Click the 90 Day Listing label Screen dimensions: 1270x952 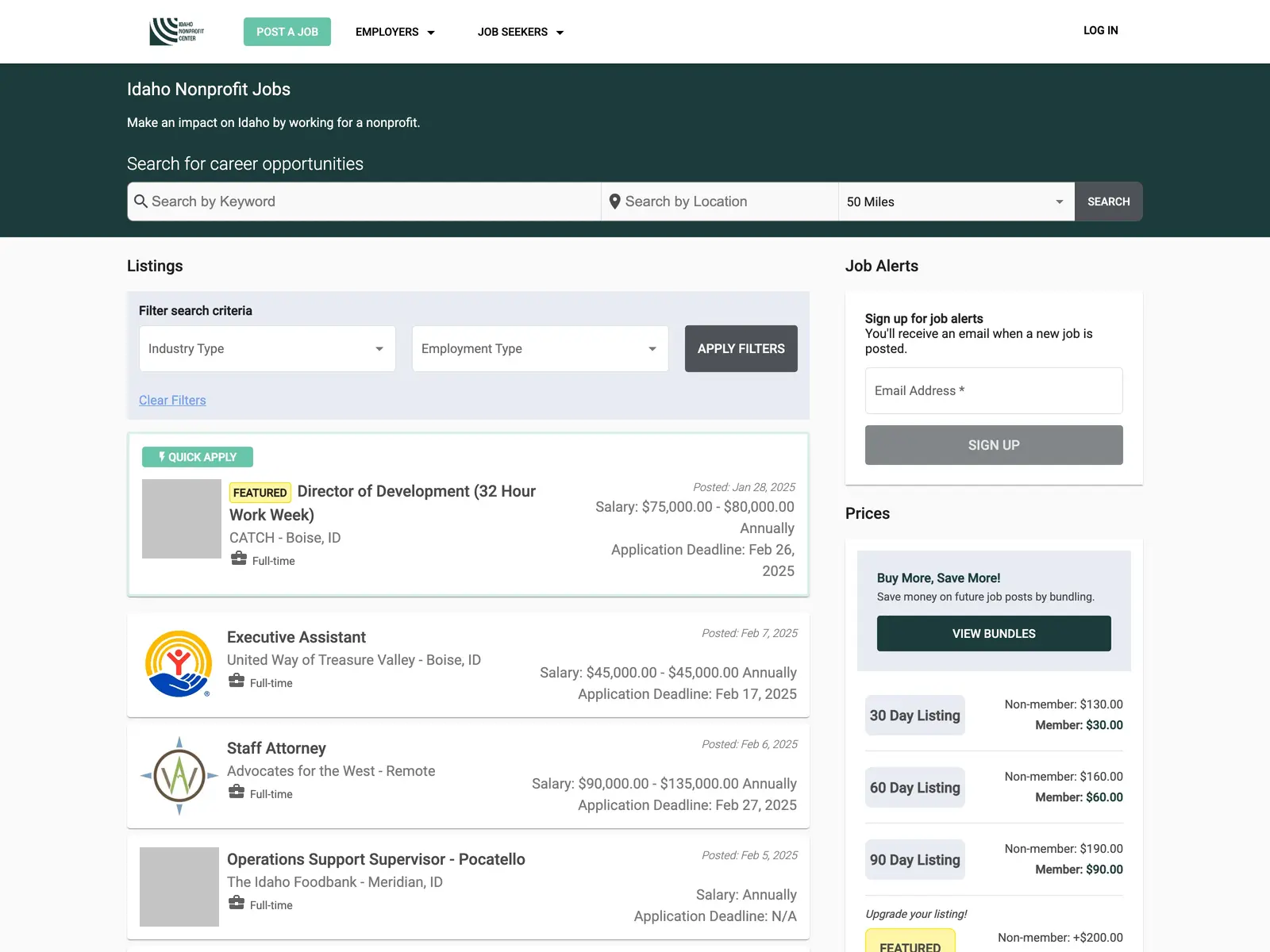(915, 860)
